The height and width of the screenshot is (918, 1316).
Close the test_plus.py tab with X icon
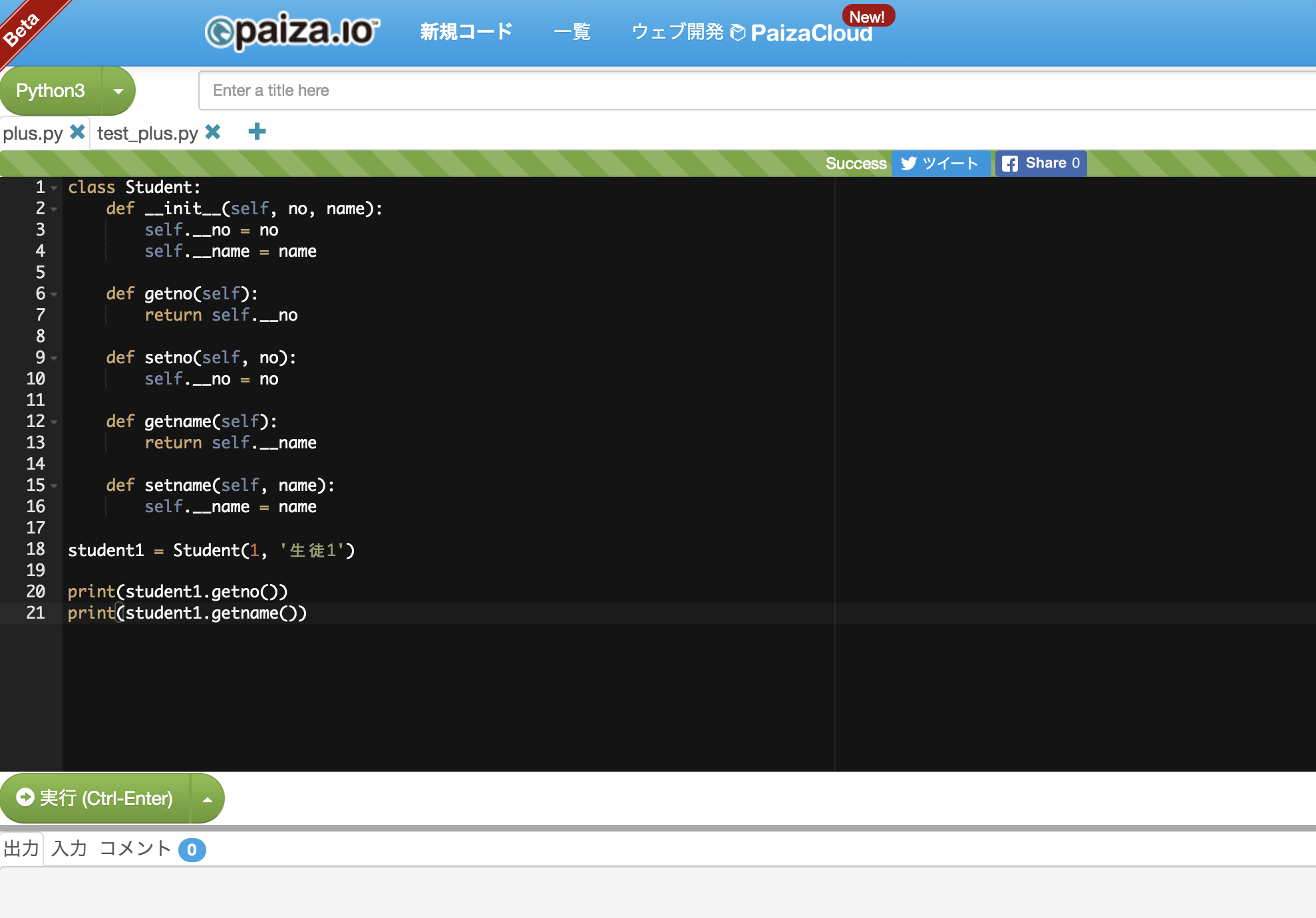(x=212, y=132)
